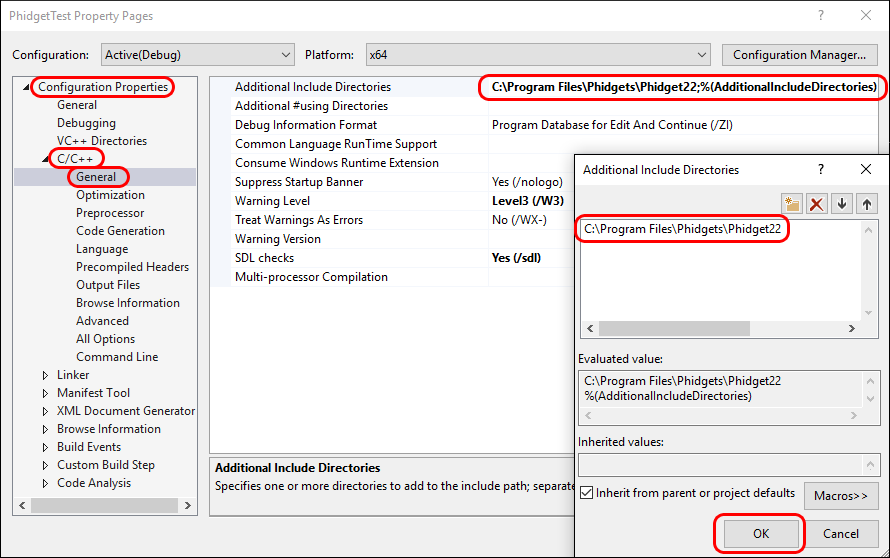Close the Additional Include Directories dialog
Viewport: 890px width, 558px height.
coord(866,170)
